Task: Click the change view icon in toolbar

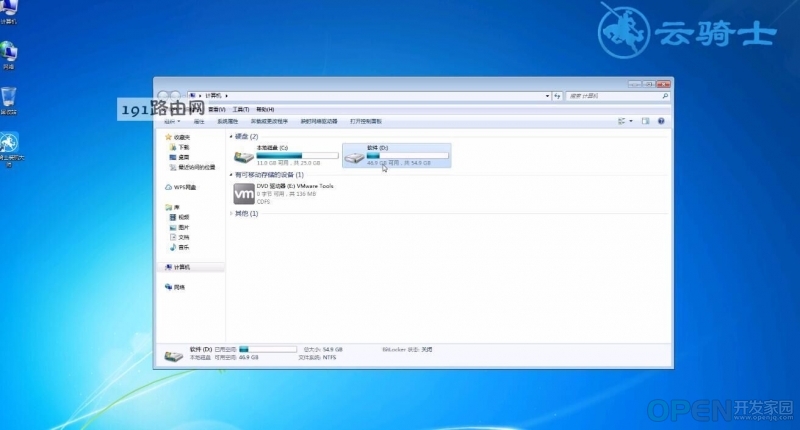Action: tap(621, 121)
